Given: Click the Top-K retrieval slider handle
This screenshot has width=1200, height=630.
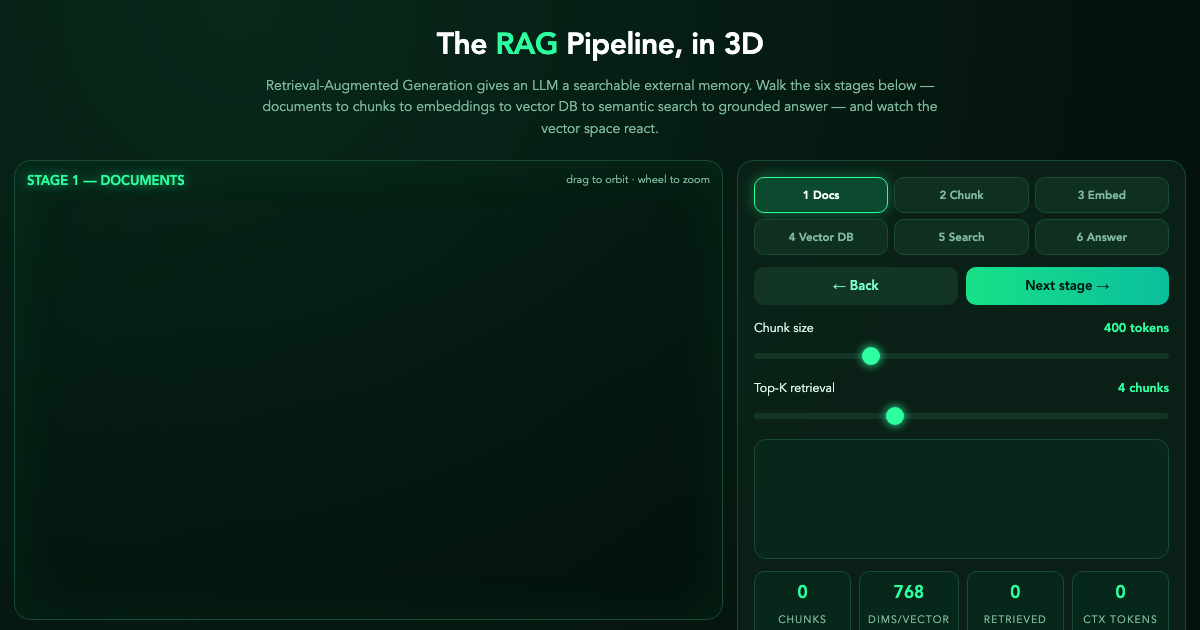Looking at the screenshot, I should [895, 416].
